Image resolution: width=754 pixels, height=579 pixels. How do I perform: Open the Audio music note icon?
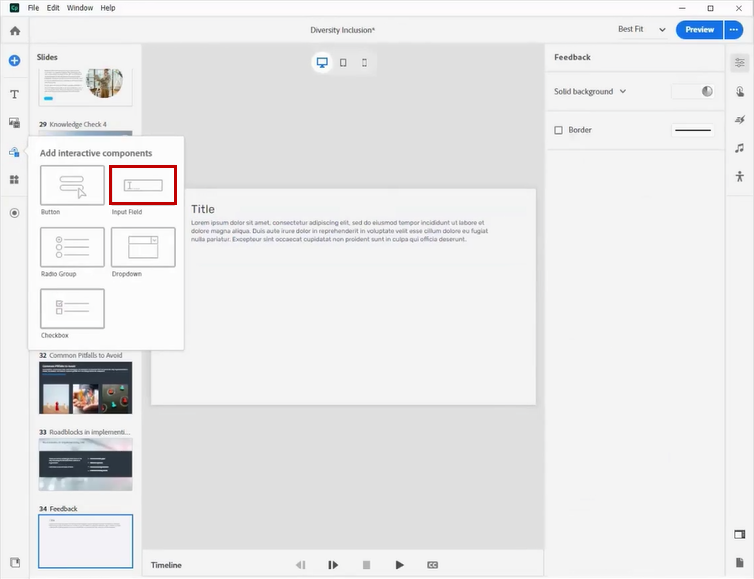(740, 148)
